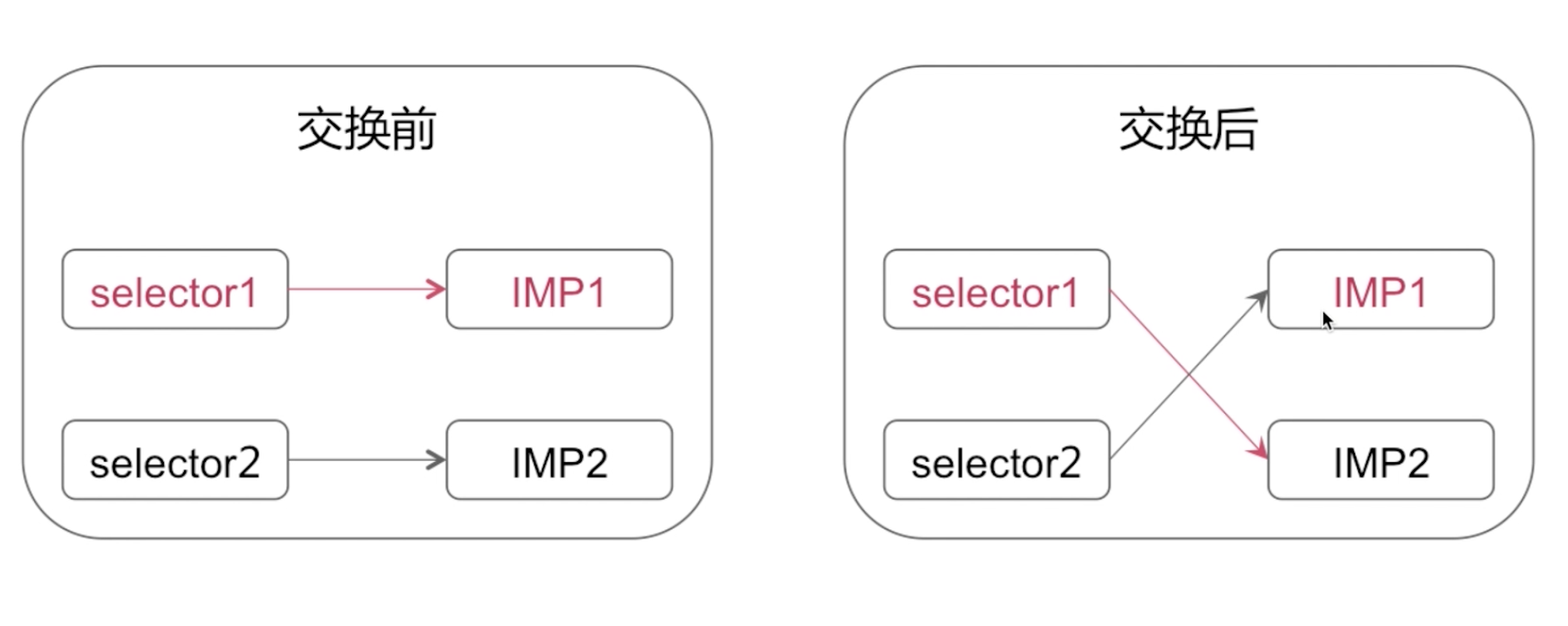Click gray arrowhead pointing to IMP2 in 交换前
The height and width of the screenshot is (626, 1568).
[x=436, y=460]
